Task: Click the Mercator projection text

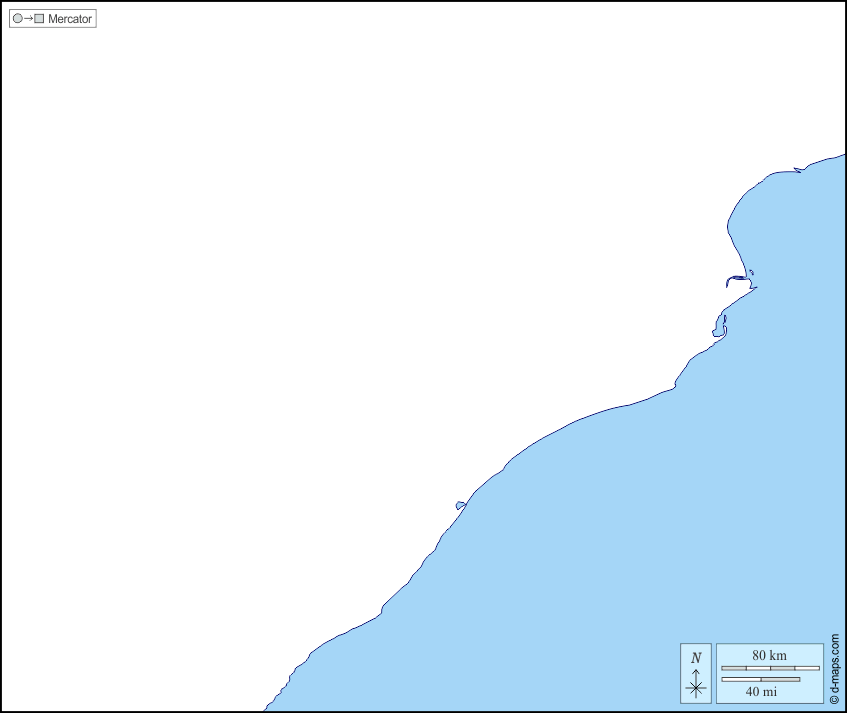Action: (x=69, y=18)
